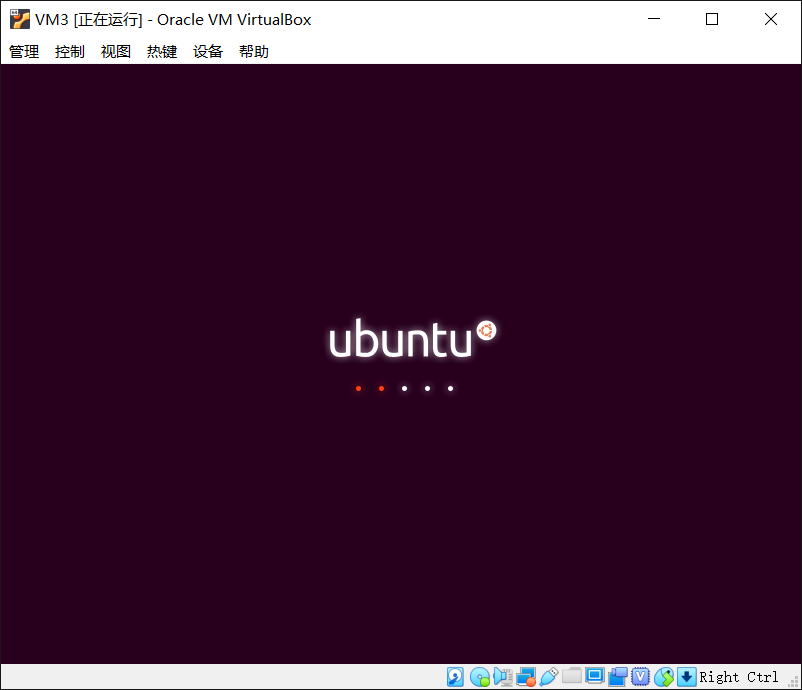The image size is (802, 690).
Task: Click the Right Ctrl host key label
Action: 739,677
